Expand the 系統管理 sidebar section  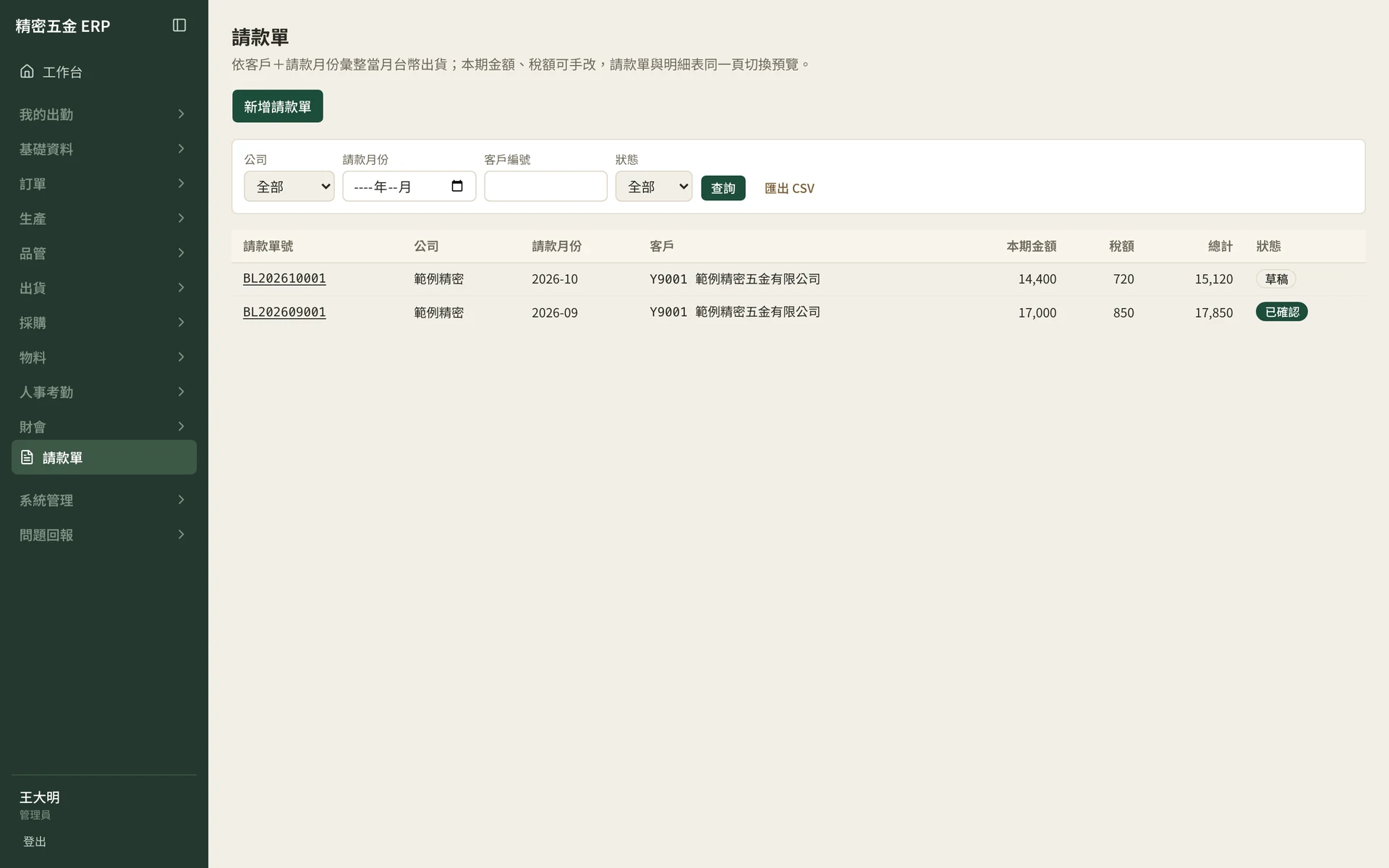pyautogui.click(x=104, y=500)
